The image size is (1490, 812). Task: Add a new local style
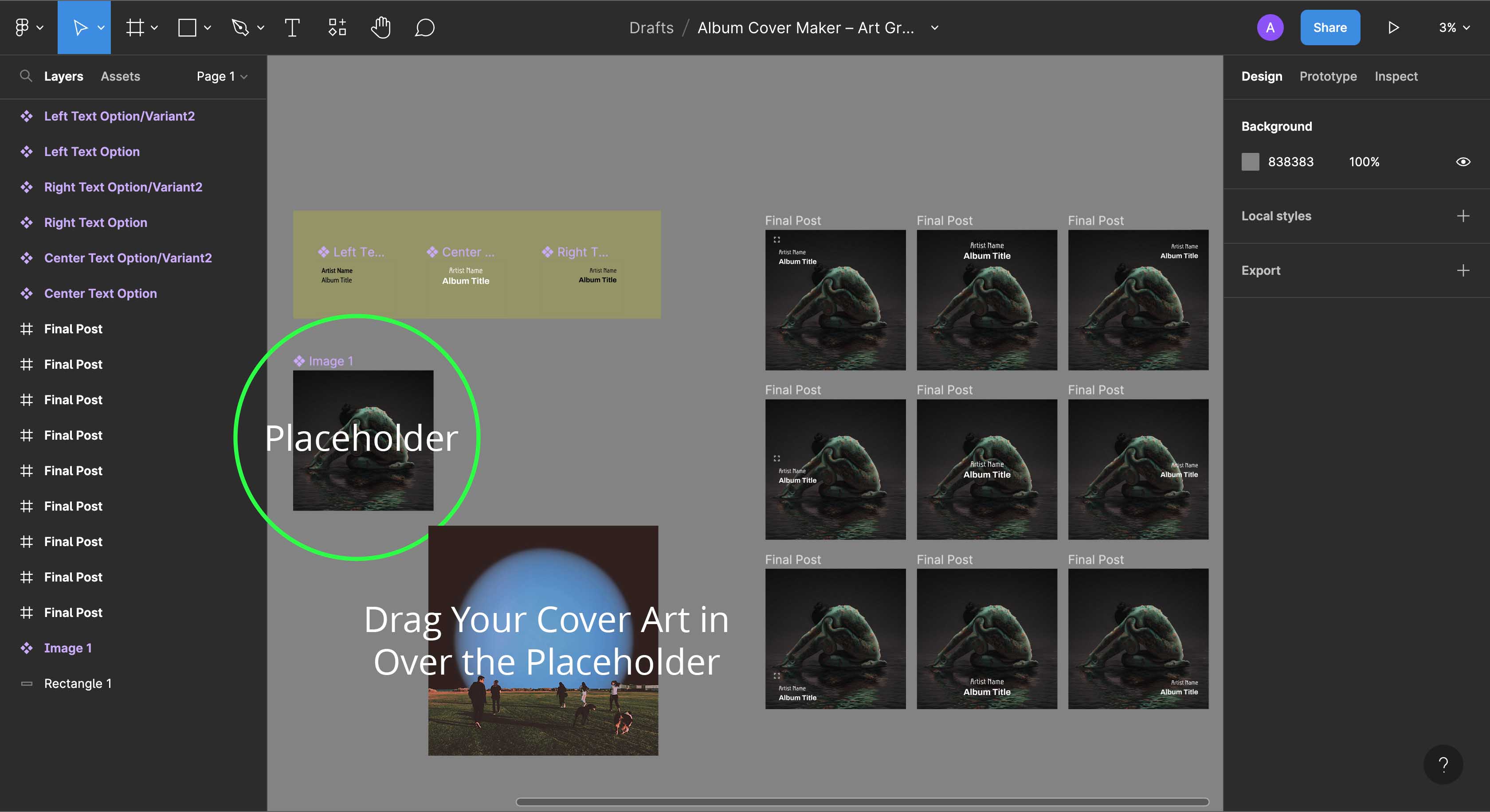(x=1463, y=216)
